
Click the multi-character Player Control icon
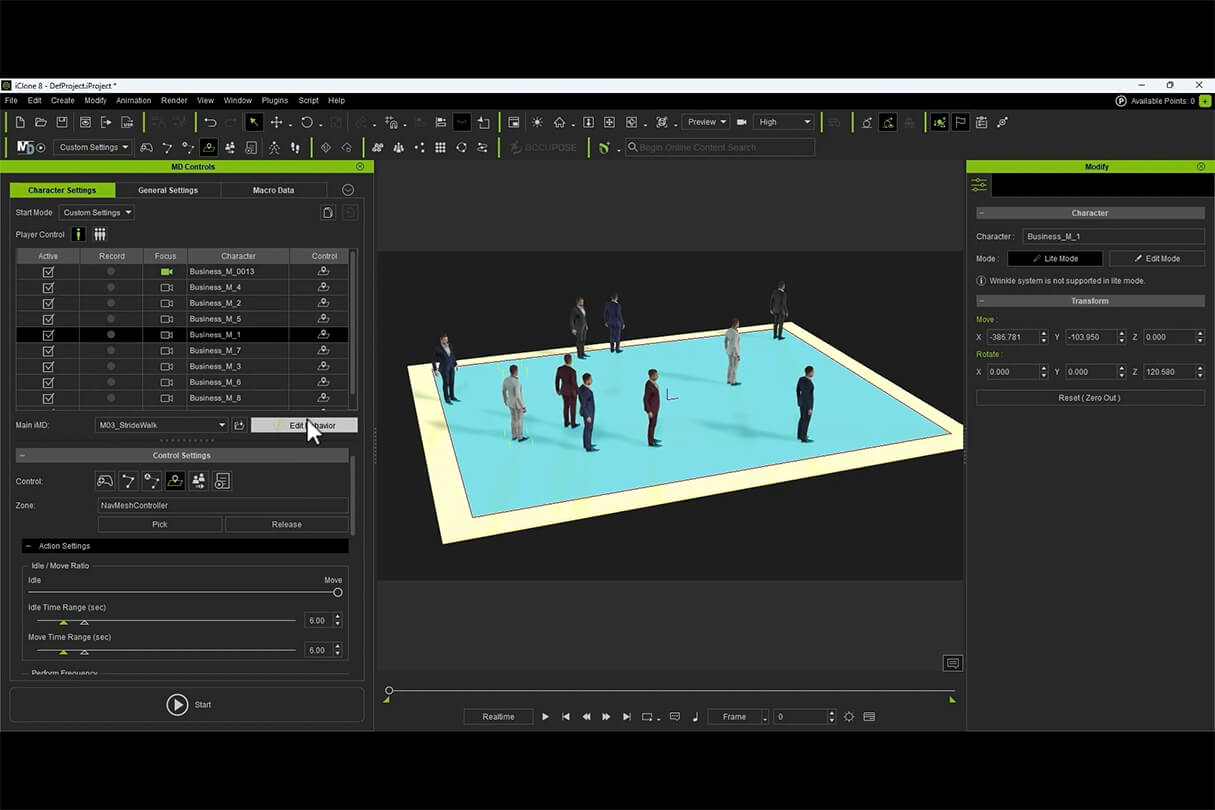100,235
